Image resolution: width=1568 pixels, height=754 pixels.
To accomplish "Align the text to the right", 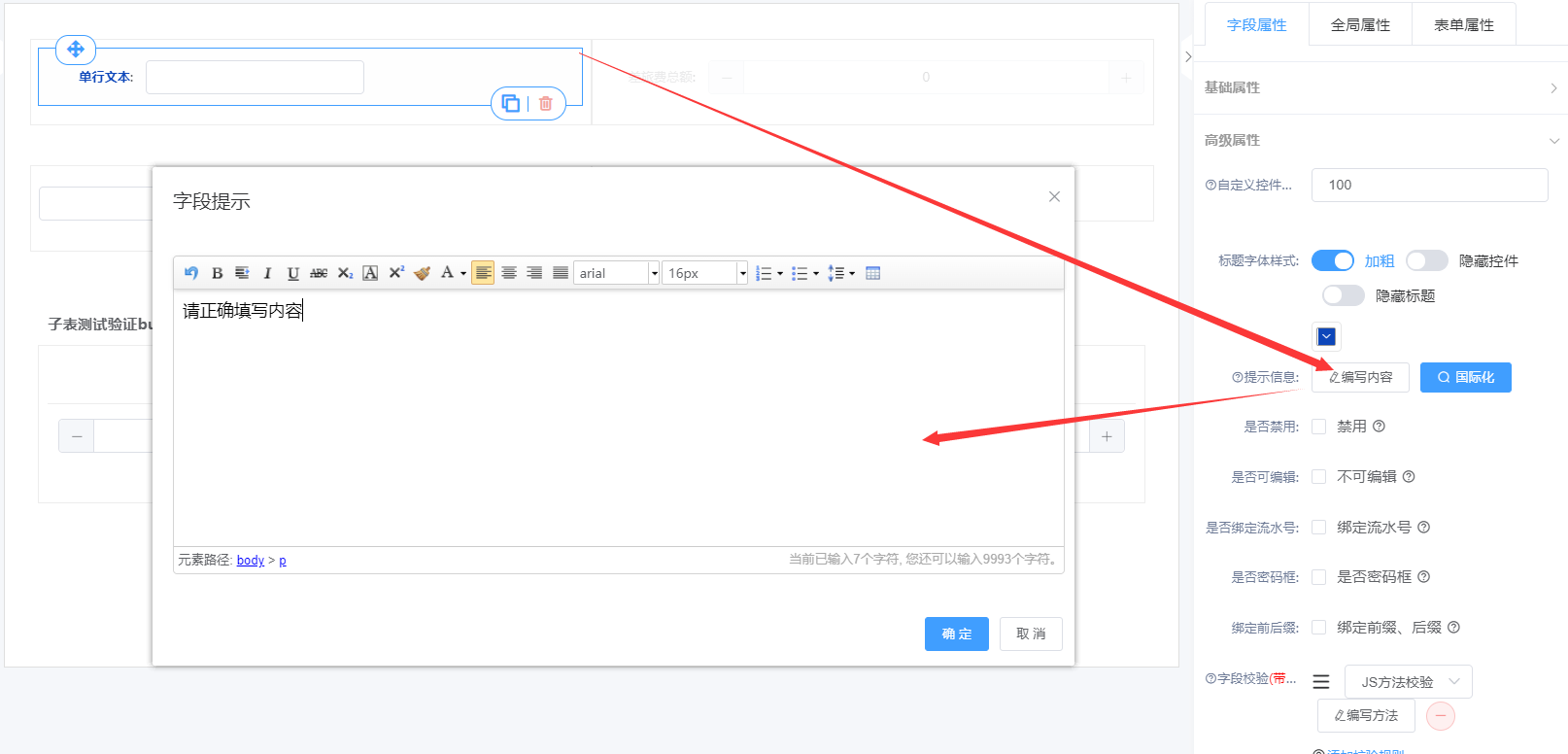I will [x=534, y=273].
